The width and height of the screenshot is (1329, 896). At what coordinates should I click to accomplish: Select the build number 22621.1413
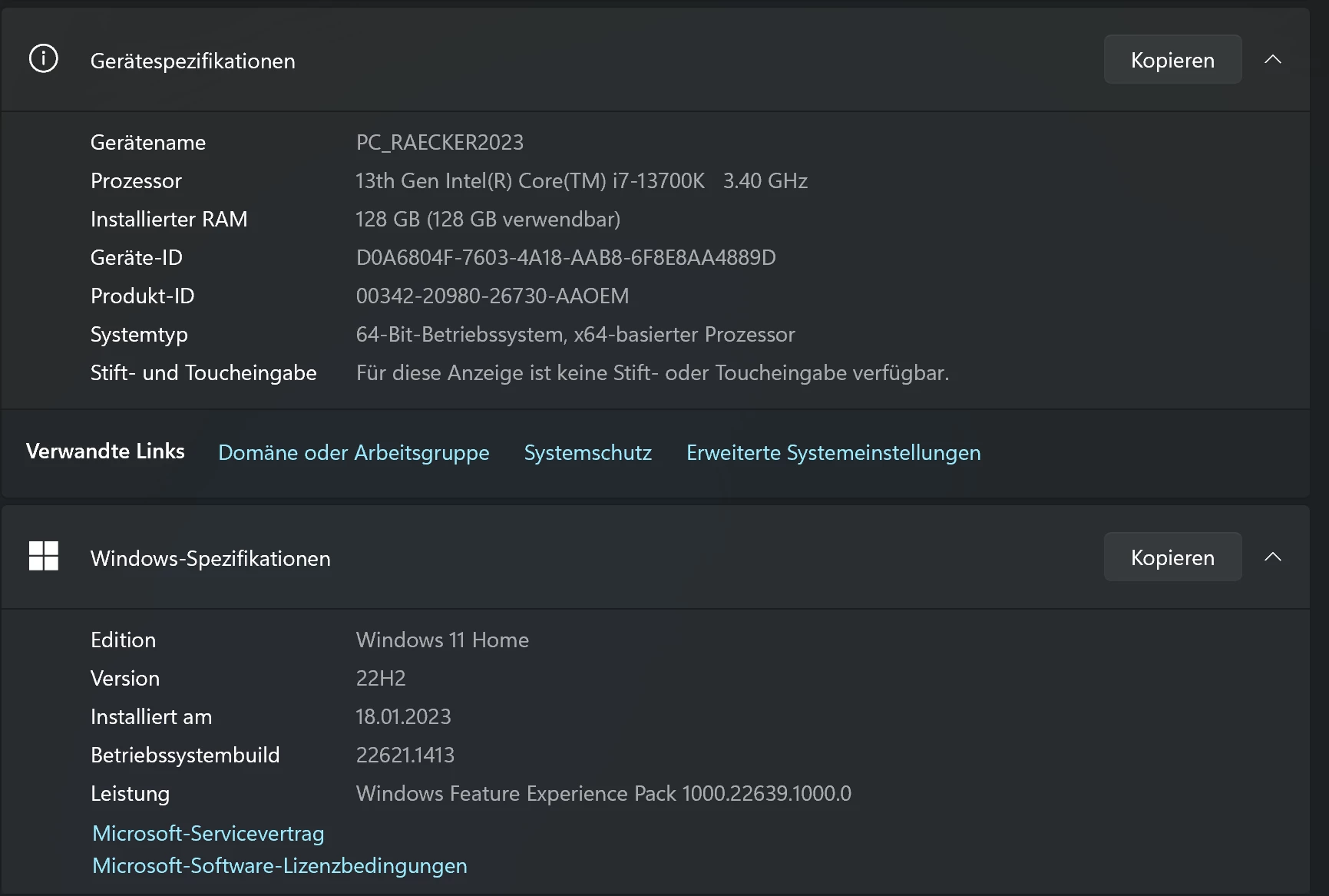[405, 755]
